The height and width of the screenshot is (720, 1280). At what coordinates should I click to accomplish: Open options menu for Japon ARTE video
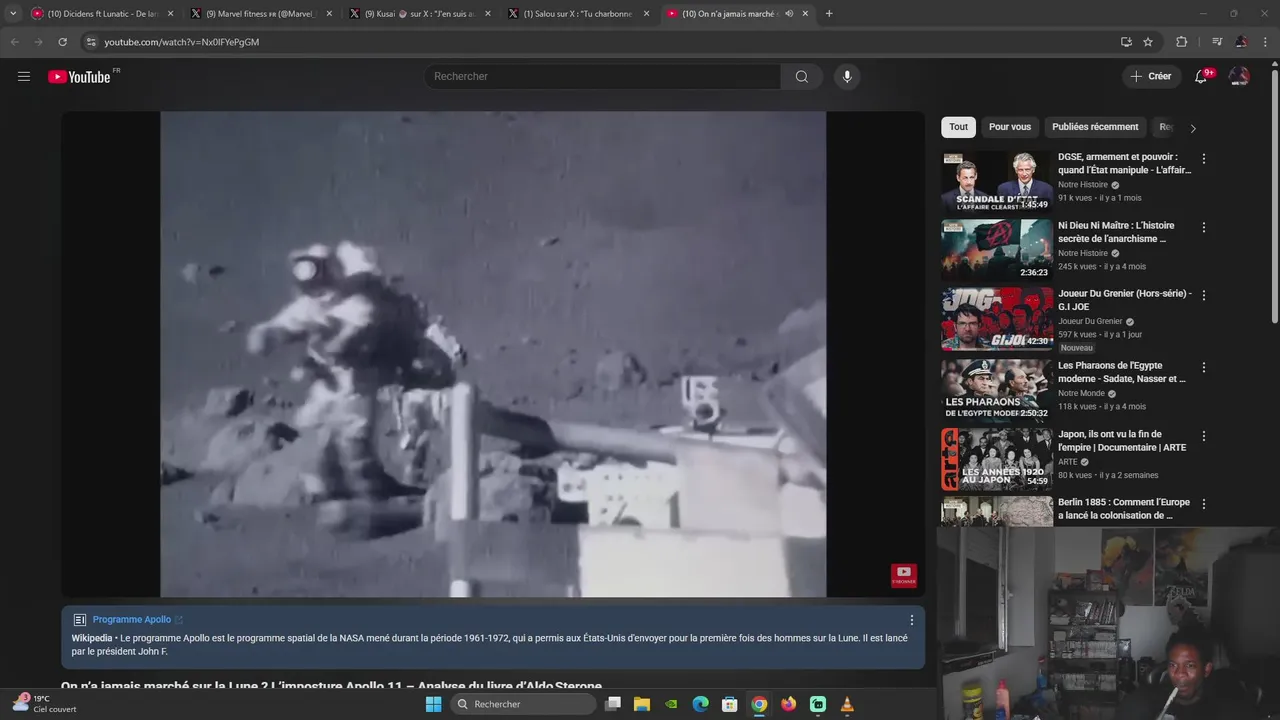coord(1204,437)
